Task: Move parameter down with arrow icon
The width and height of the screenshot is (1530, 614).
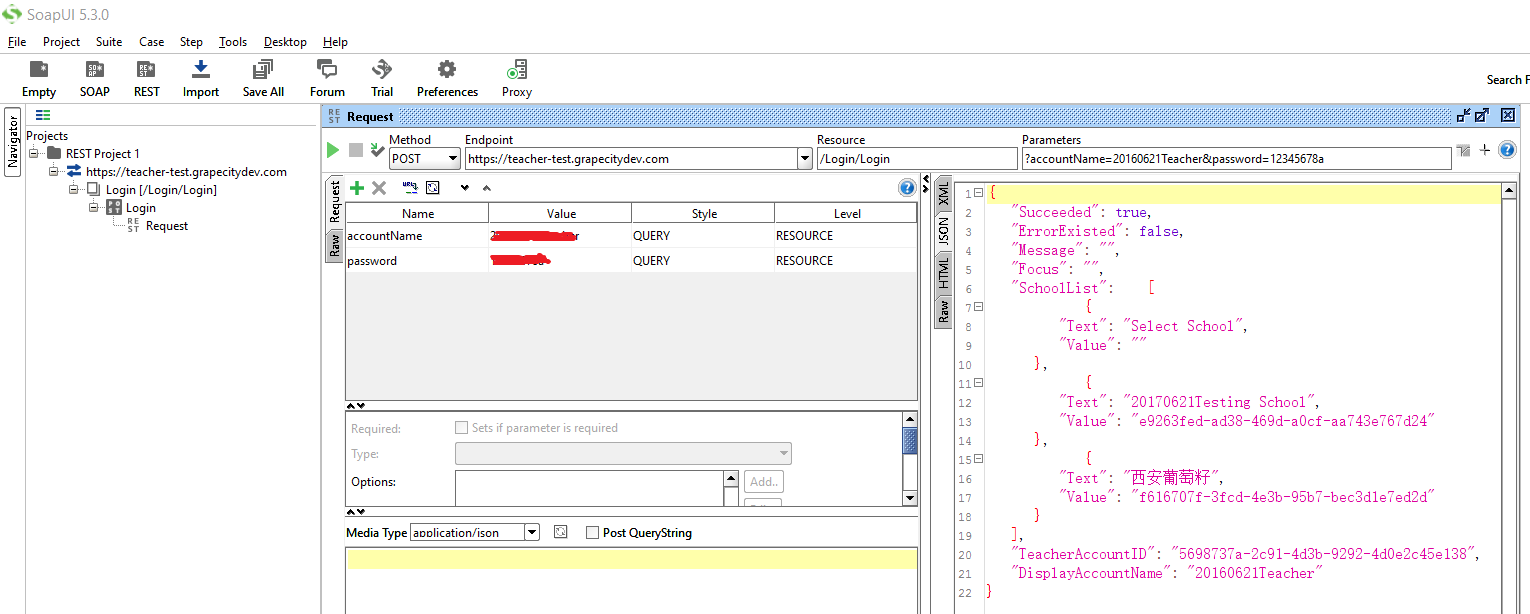Action: click(x=465, y=188)
